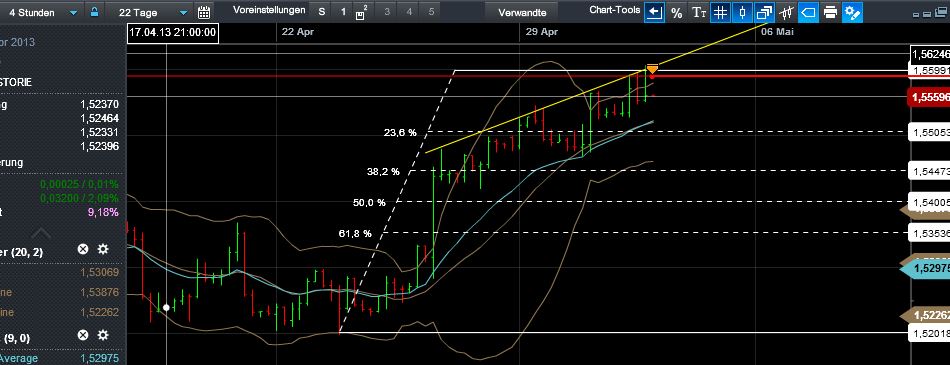
Task: Select preset S
Action: click(322, 12)
